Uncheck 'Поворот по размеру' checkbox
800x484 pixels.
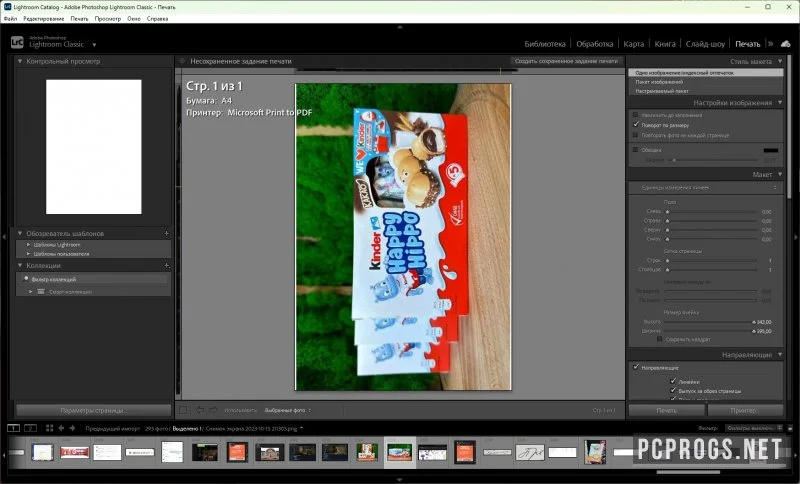tap(636, 124)
